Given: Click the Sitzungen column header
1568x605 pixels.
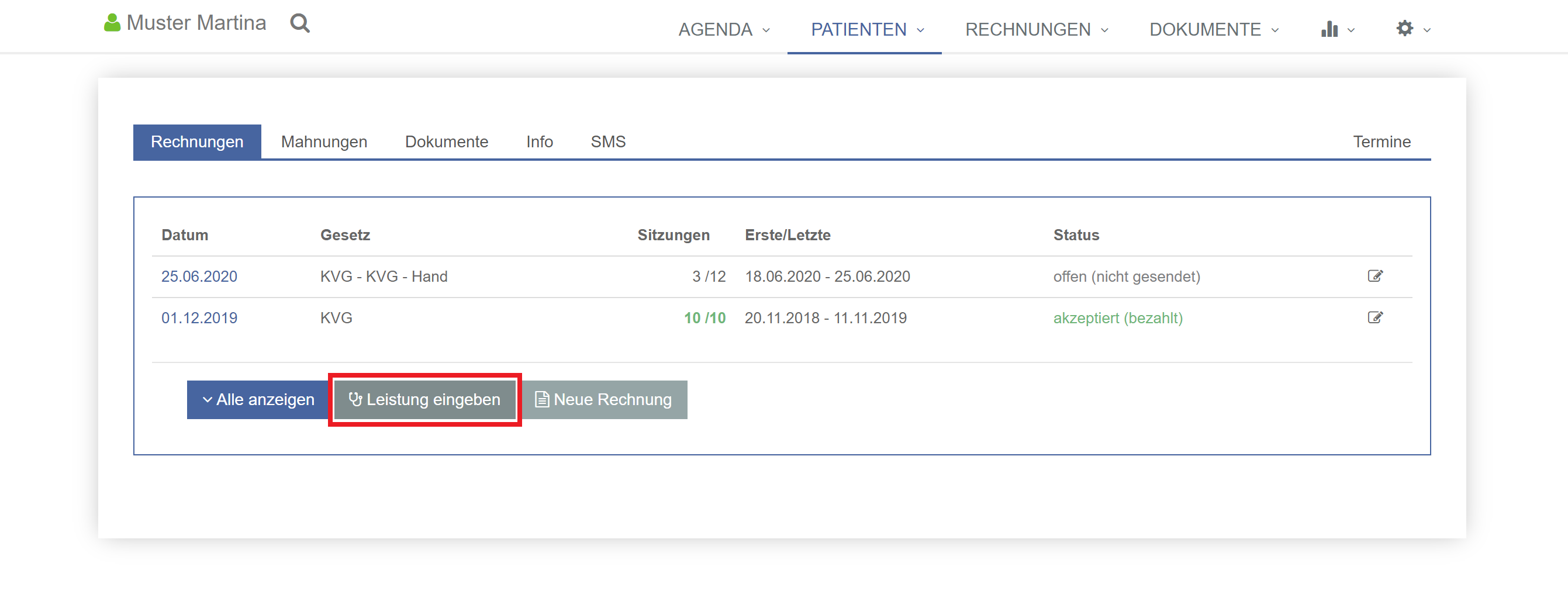Looking at the screenshot, I should [674, 235].
